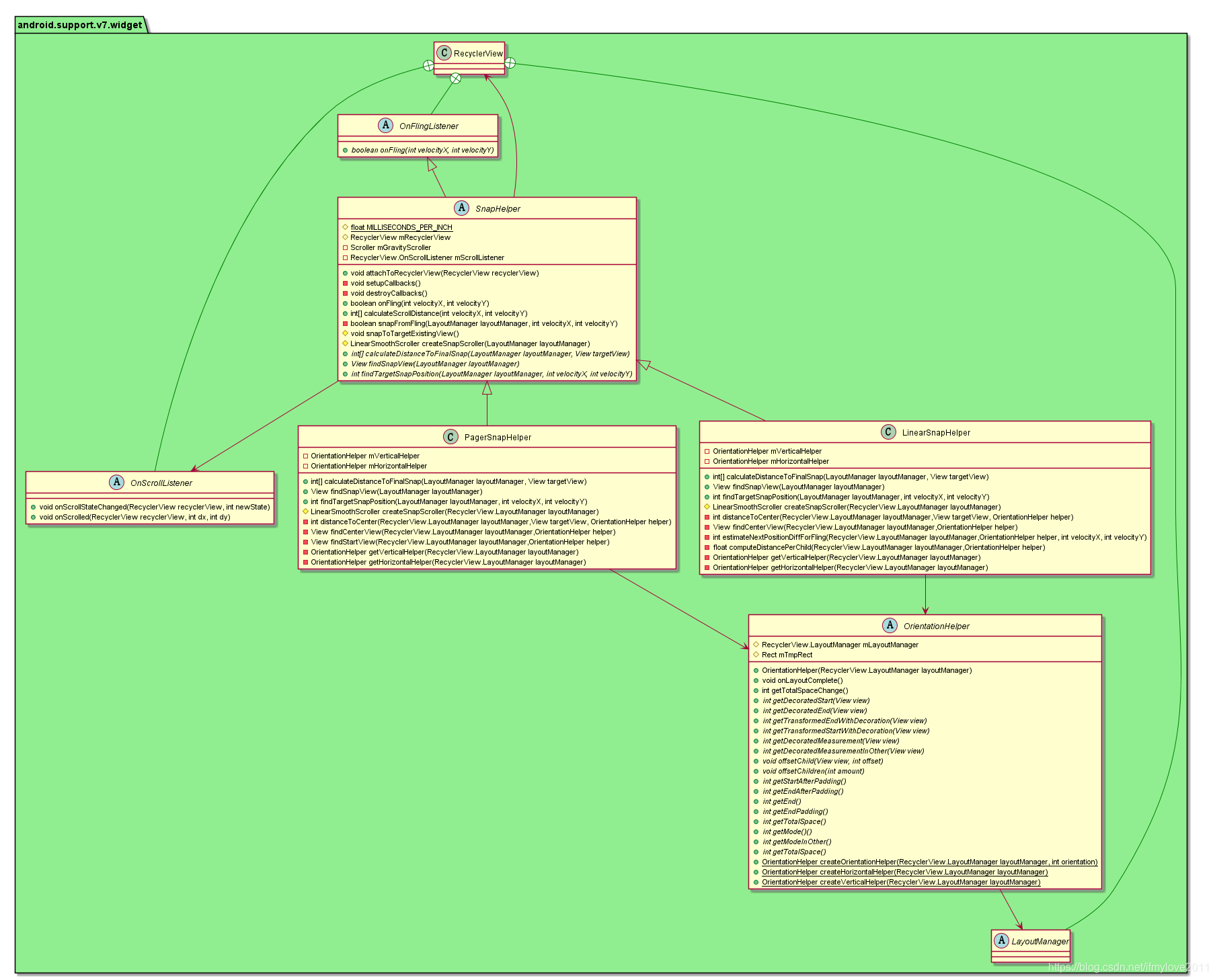Screen dimensions: 1215x980
Task: Click 'RecyclerView mRecyclerView' field in SnapHelper
Action: (400, 237)
